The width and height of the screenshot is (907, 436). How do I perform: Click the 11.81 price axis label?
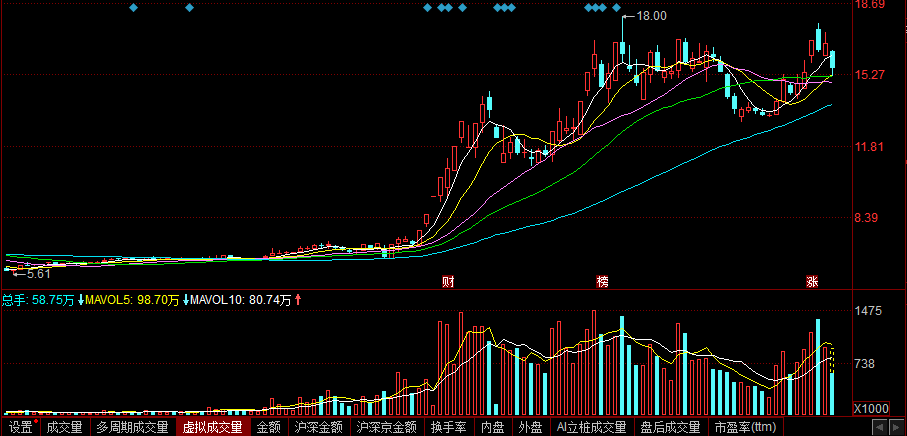pos(870,146)
